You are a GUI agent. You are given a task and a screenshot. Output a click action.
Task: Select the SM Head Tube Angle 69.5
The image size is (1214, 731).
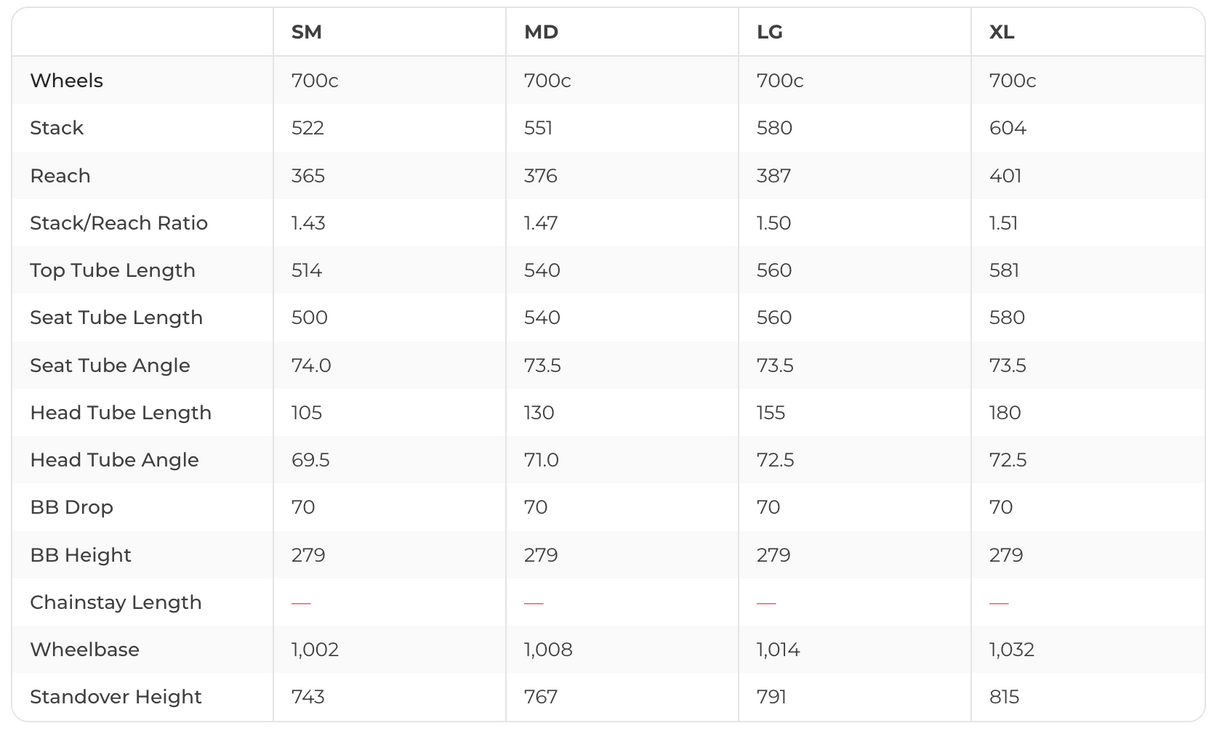point(310,460)
